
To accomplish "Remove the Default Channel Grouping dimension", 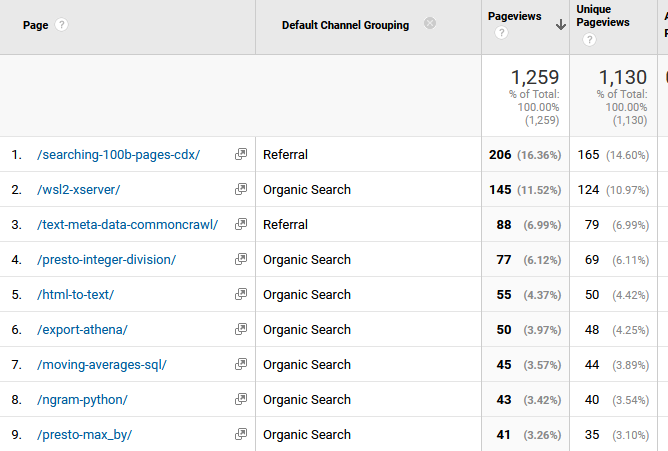I will (430, 24).
